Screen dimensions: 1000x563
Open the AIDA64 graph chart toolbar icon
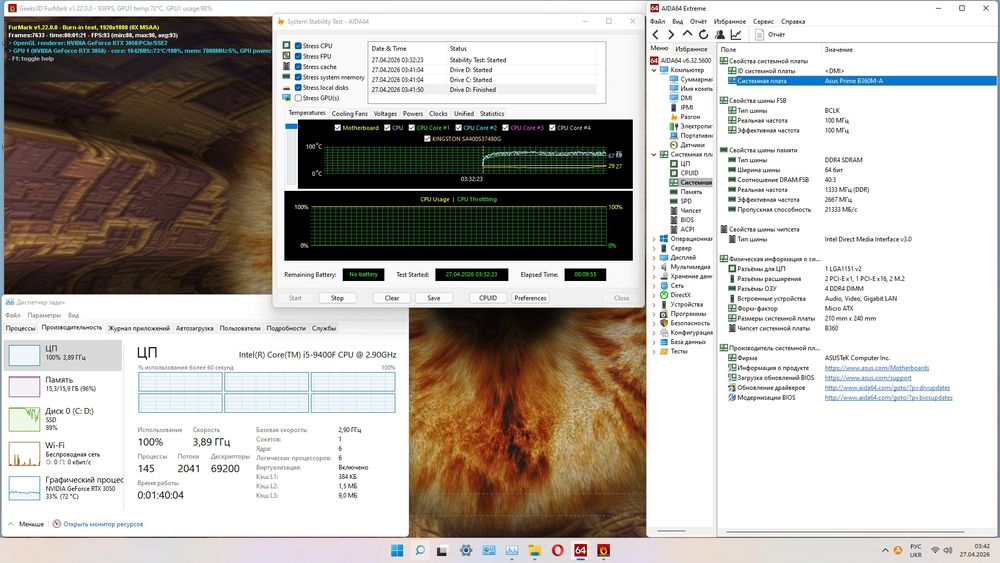tap(736, 34)
